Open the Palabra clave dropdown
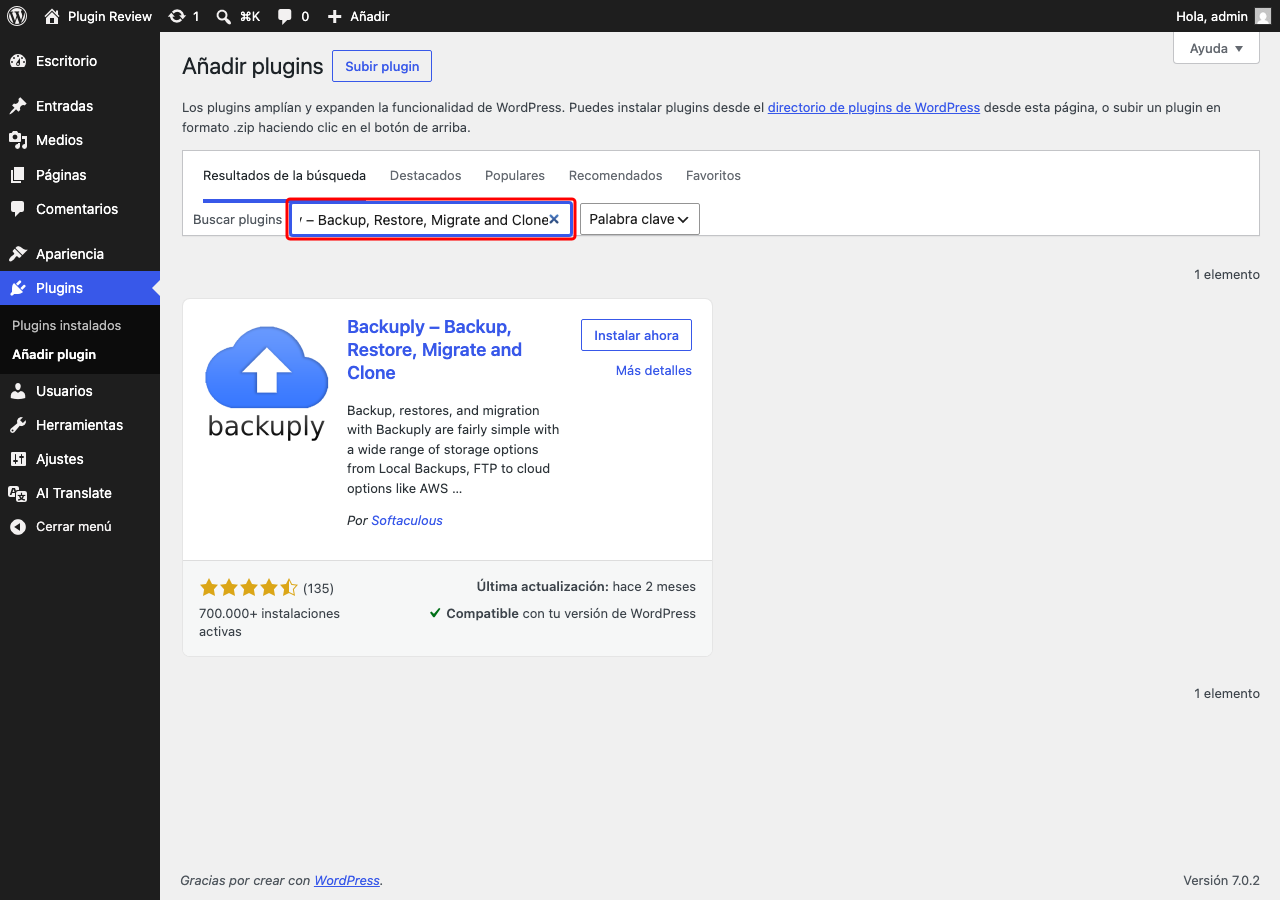This screenshot has height=900, width=1280. click(x=640, y=219)
